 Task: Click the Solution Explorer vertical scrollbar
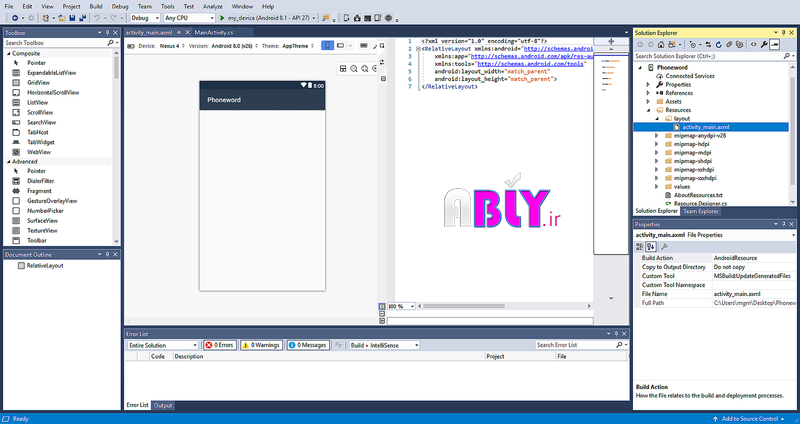pyautogui.click(x=792, y=135)
